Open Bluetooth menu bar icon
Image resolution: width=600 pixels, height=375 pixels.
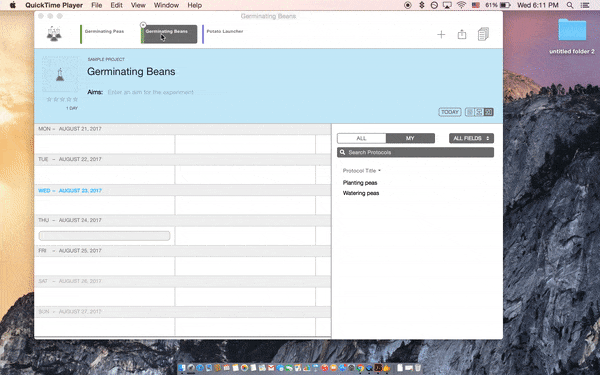pos(422,5)
